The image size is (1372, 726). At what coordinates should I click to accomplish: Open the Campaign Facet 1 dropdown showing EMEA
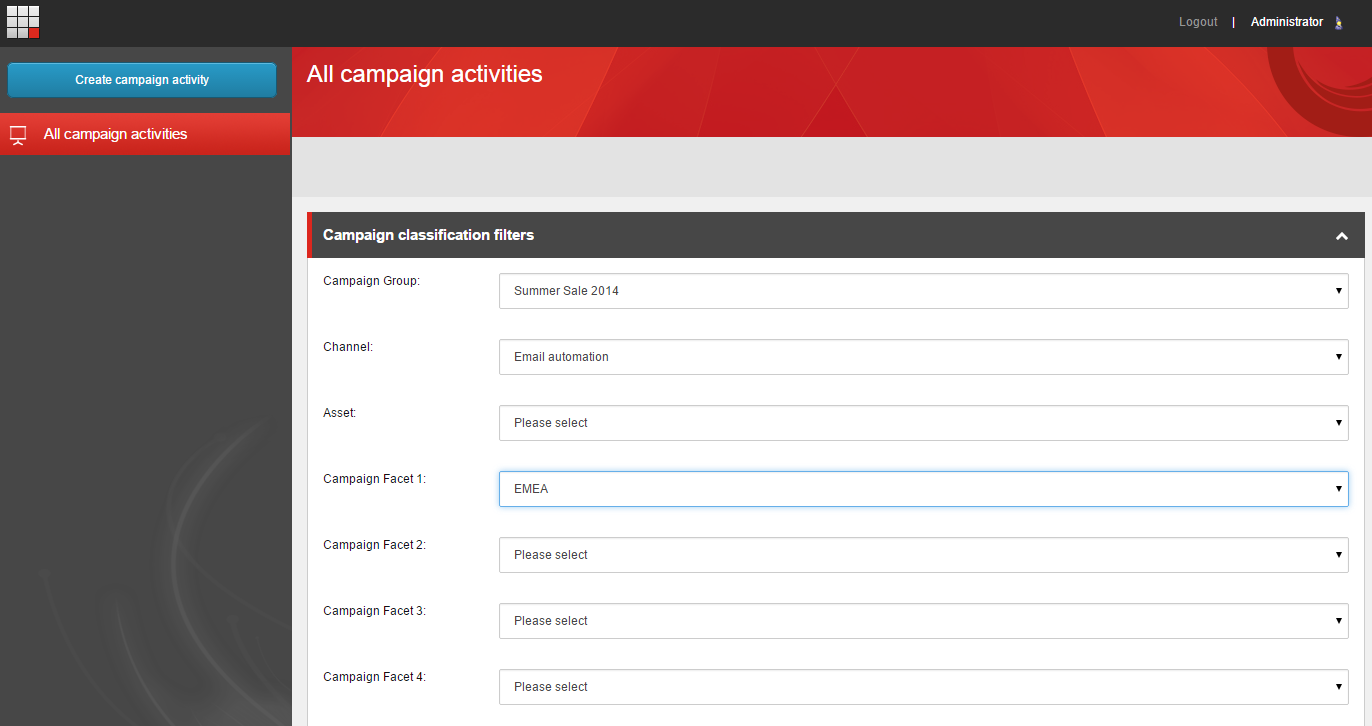[923, 489]
